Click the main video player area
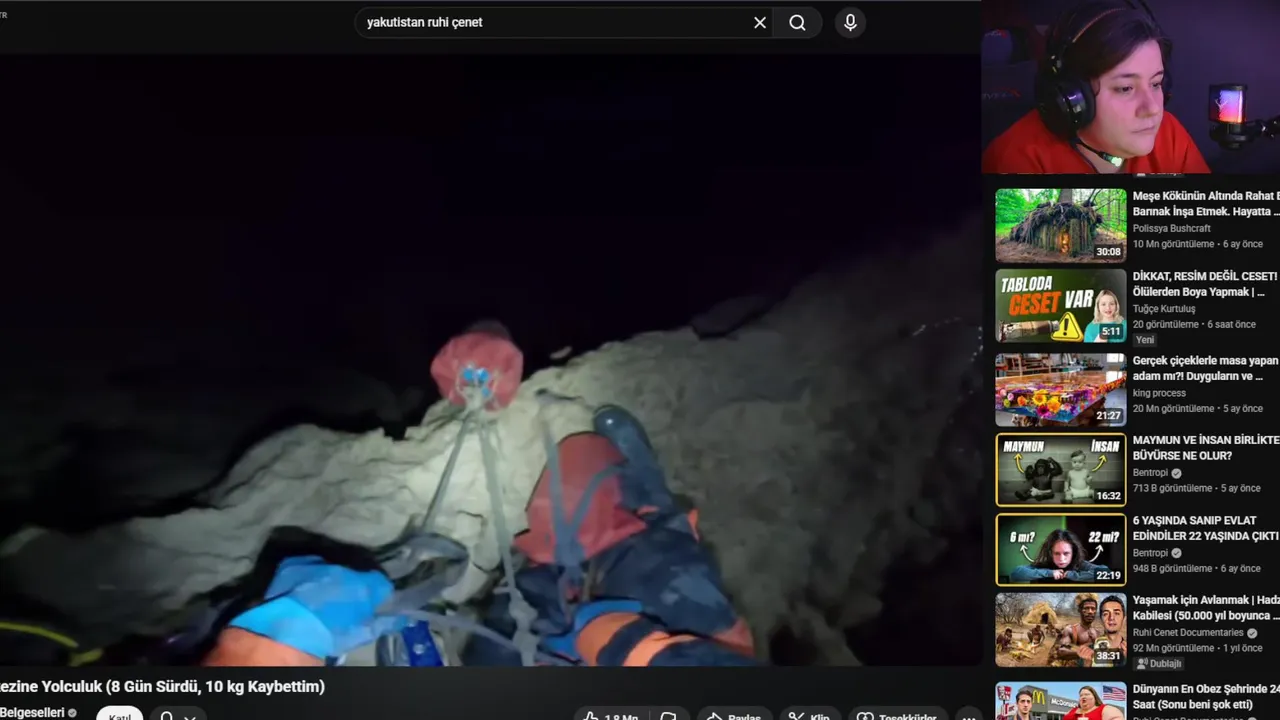This screenshot has width=1280, height=720. pos(490,360)
